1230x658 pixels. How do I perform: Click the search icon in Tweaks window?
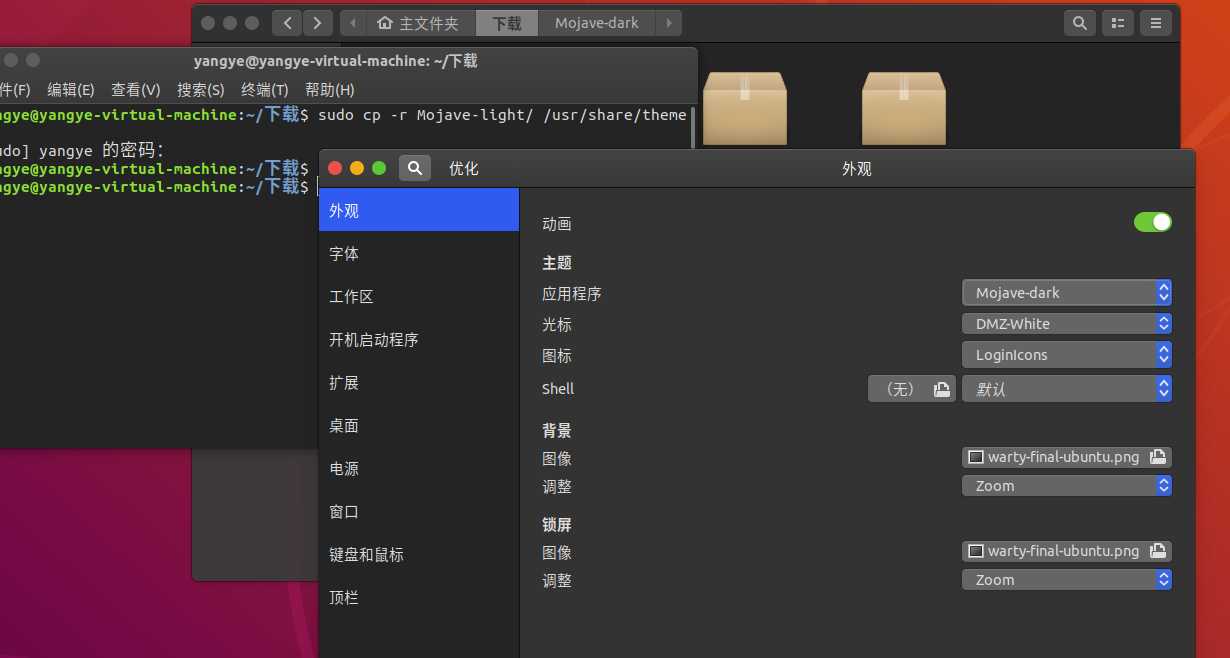[x=415, y=168]
